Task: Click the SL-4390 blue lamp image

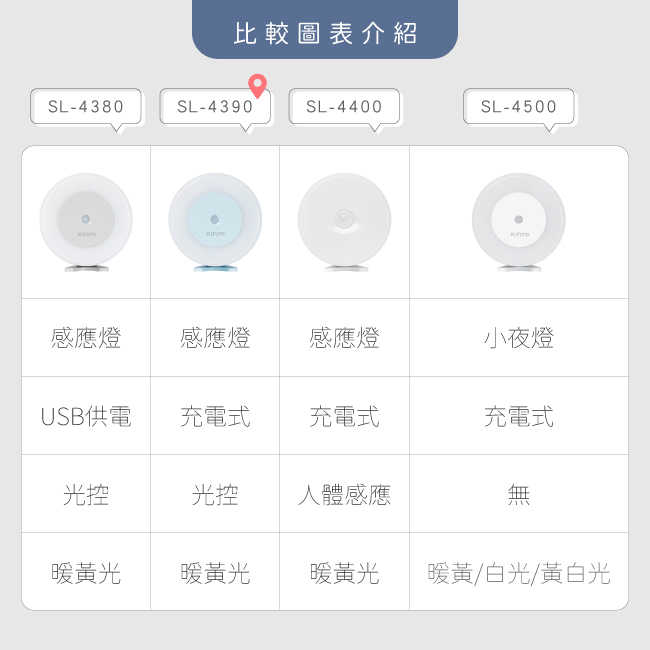Action: point(215,221)
